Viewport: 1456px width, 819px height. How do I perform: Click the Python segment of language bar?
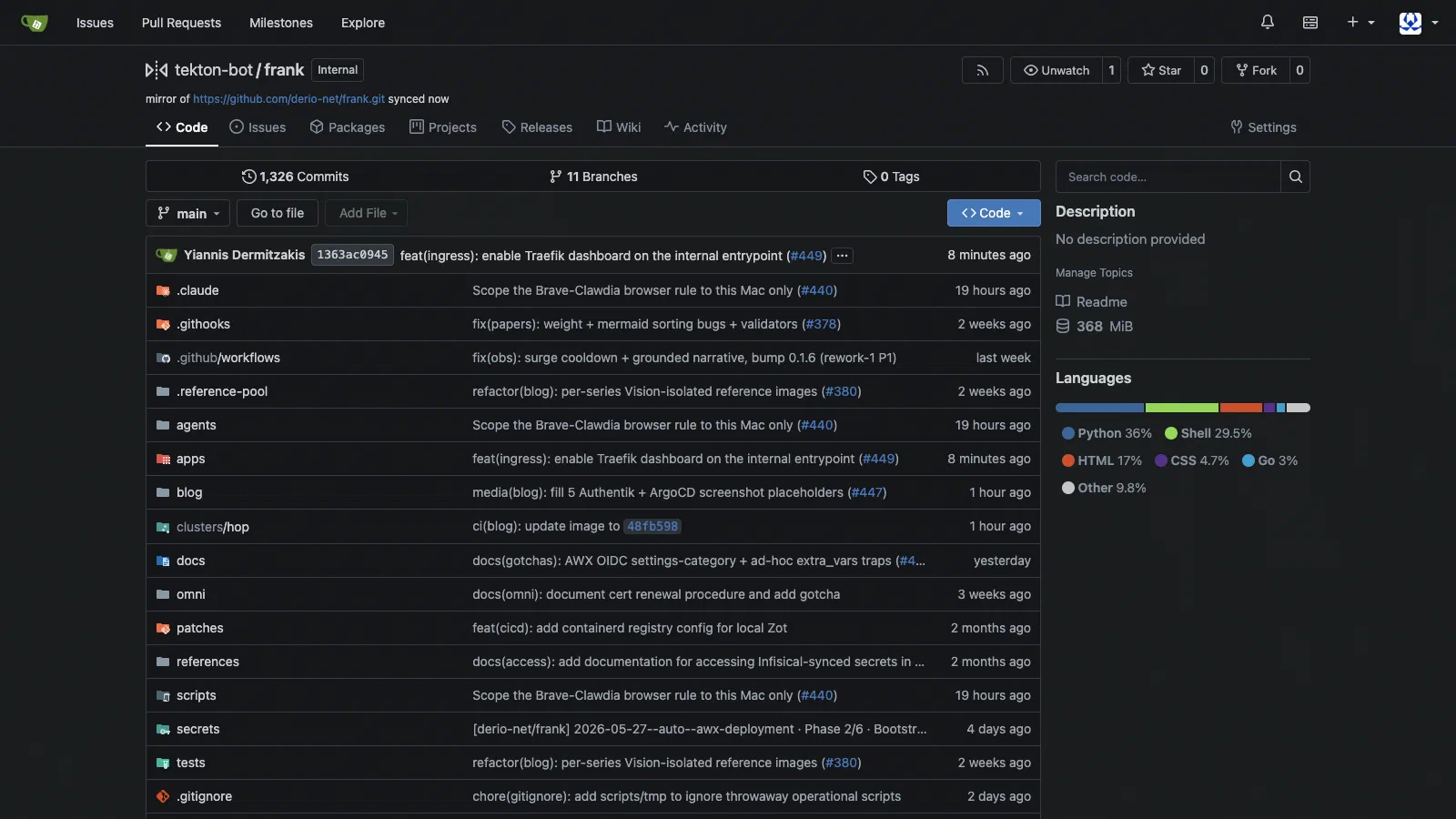point(1099,408)
